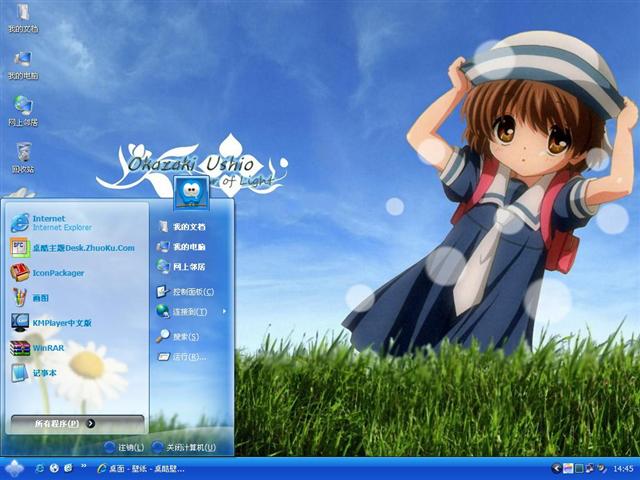Expand the 连接到(T) submenu
The height and width of the screenshot is (480, 640).
(x=190, y=311)
